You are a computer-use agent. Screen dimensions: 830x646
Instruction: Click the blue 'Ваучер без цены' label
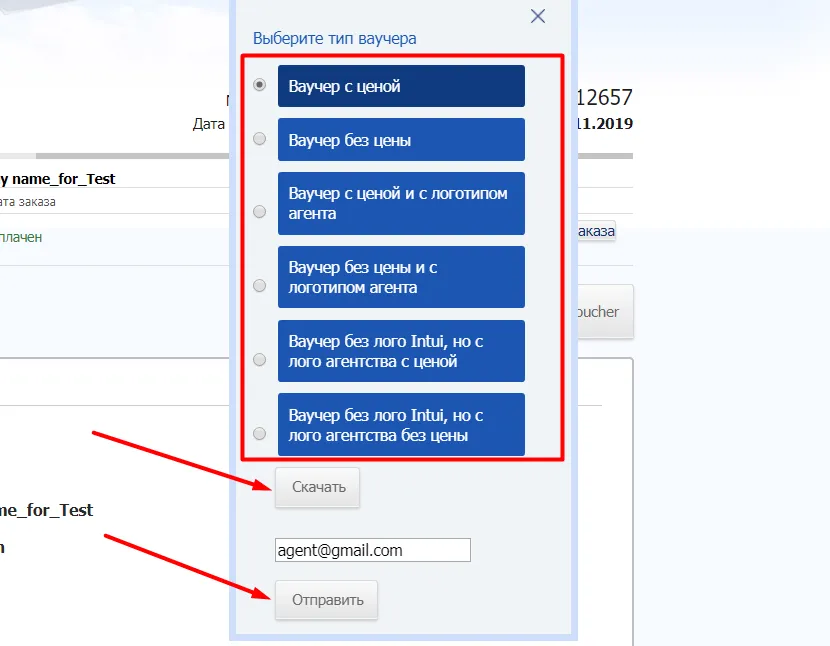pos(401,140)
